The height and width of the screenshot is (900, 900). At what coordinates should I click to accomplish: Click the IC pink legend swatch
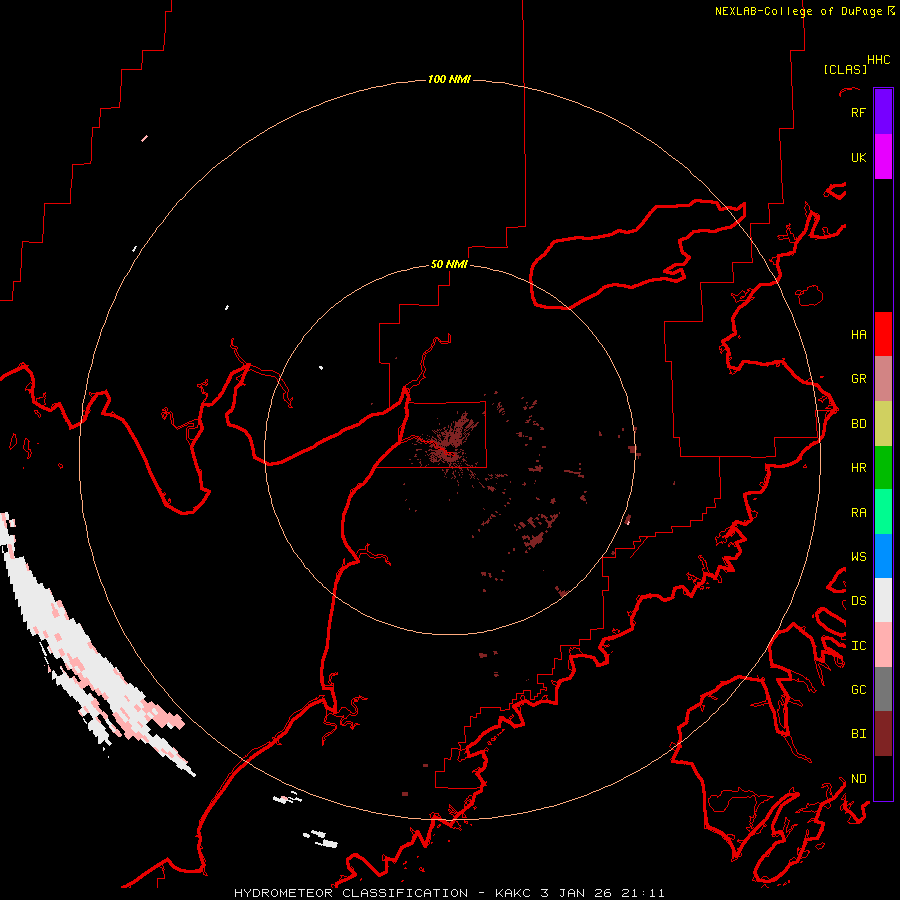(883, 645)
